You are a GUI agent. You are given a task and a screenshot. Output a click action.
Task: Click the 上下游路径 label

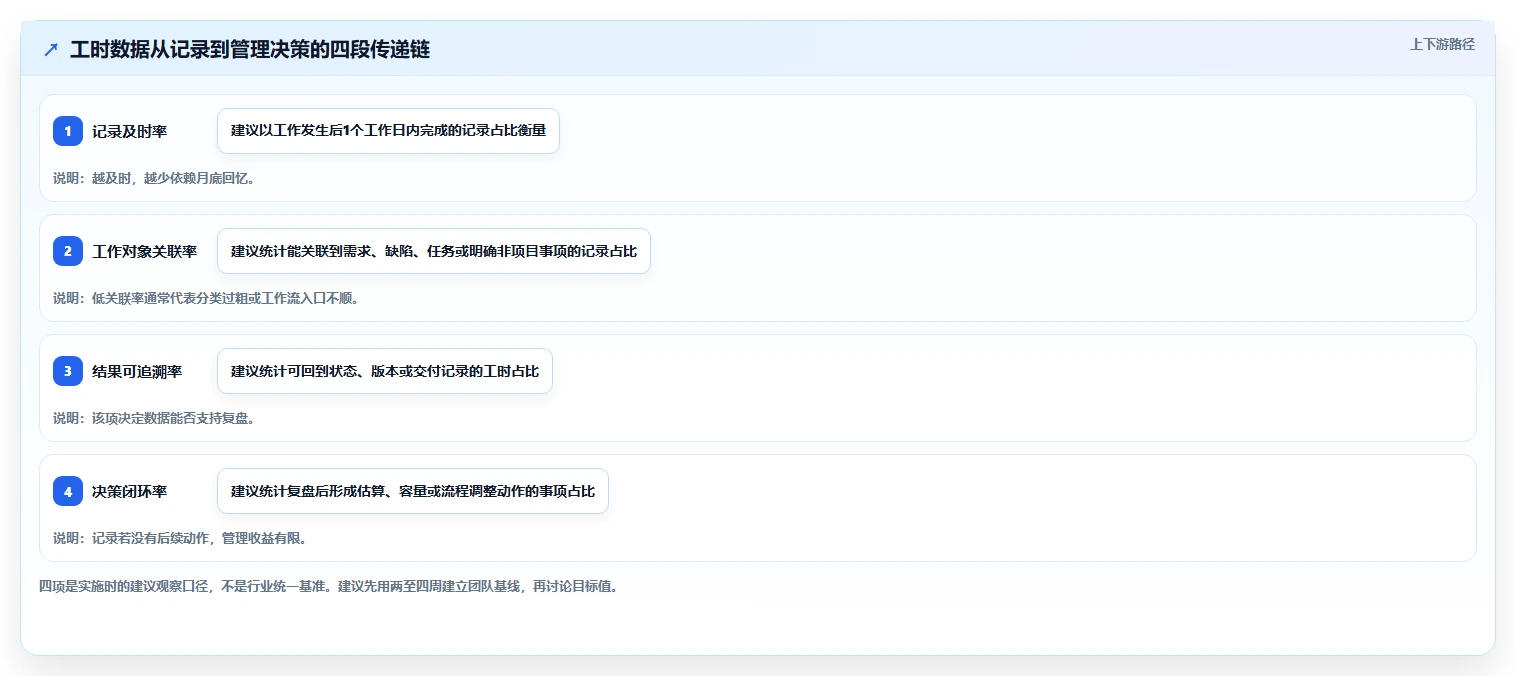click(1442, 44)
